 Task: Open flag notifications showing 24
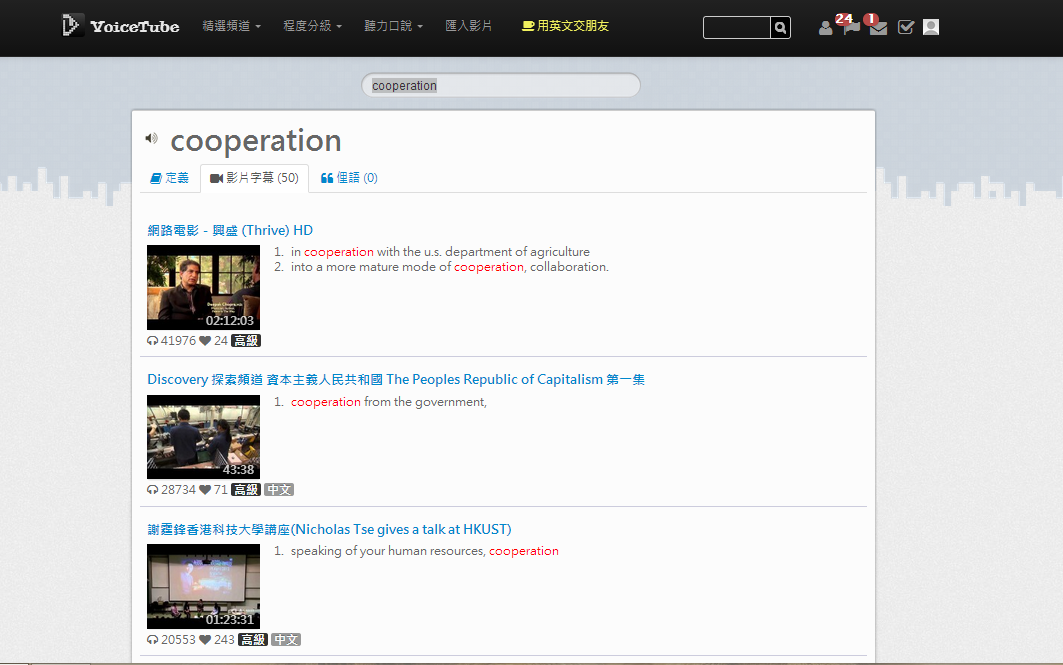tap(851, 27)
